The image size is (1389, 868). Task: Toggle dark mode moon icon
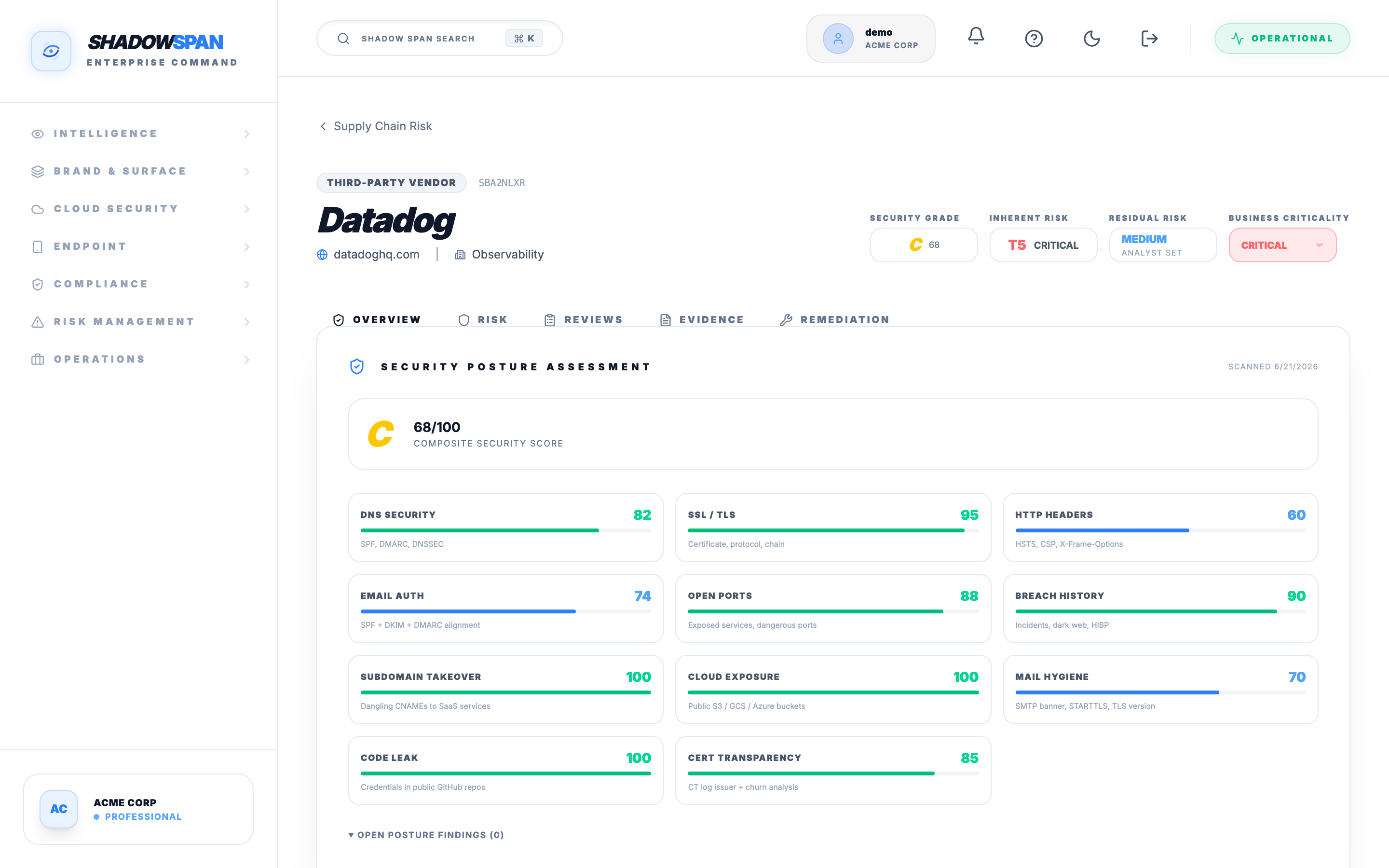pyautogui.click(x=1092, y=39)
